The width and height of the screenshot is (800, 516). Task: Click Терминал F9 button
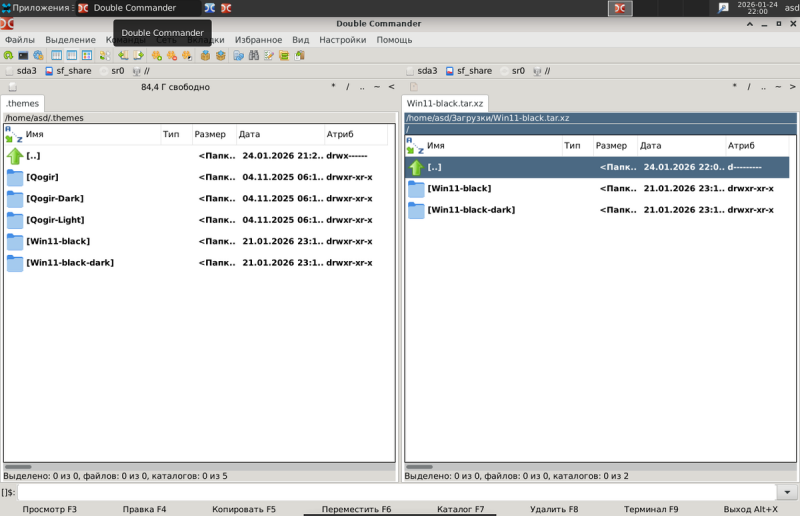(x=651, y=509)
